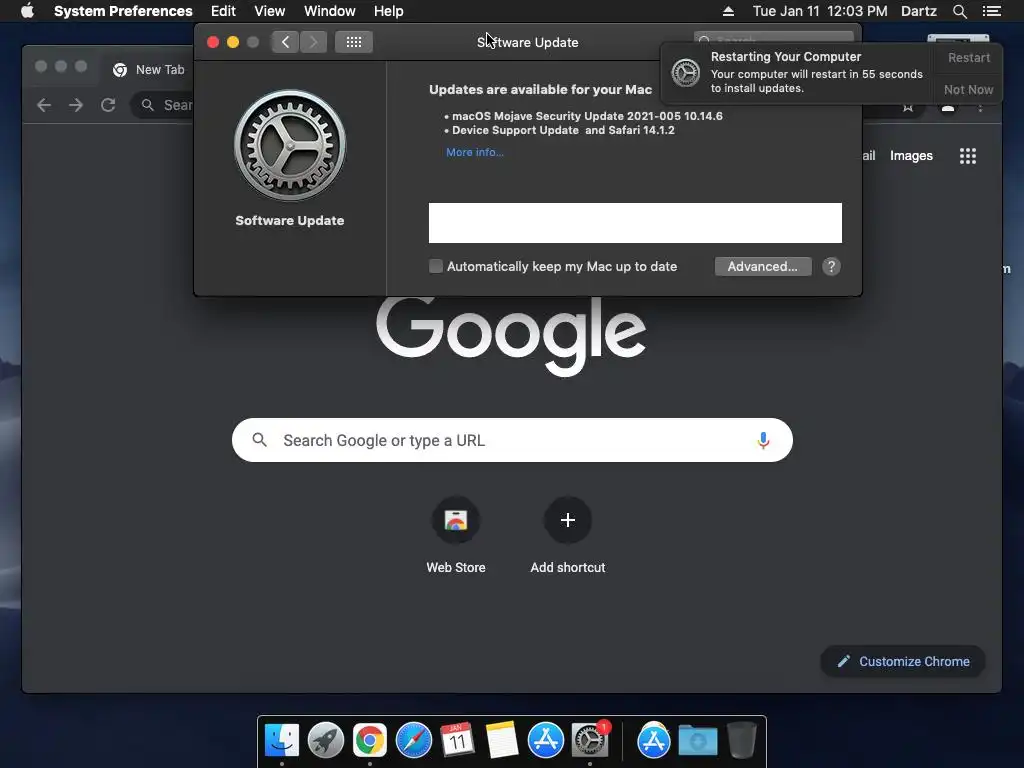Viewport: 1024px width, 768px height.
Task: Click the eject icon in menu bar
Action: click(x=728, y=11)
